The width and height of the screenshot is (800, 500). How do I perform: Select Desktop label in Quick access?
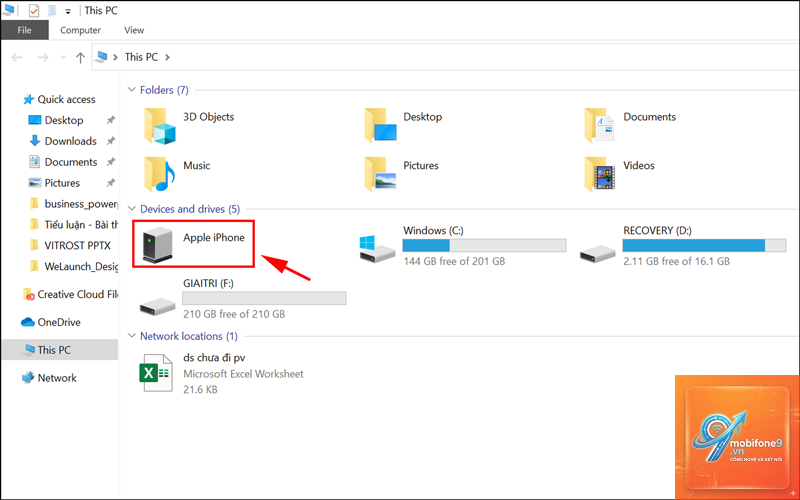point(64,120)
